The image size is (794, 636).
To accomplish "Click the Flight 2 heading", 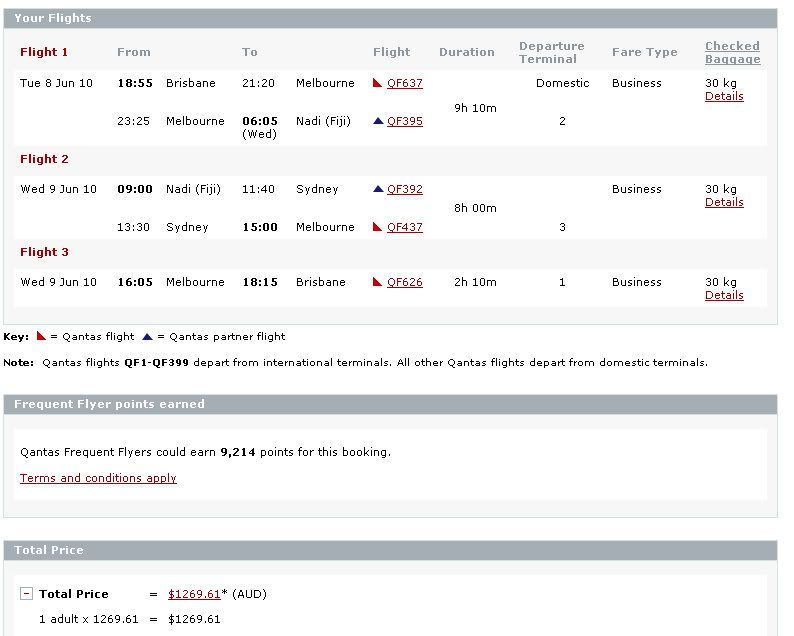I will point(44,159).
